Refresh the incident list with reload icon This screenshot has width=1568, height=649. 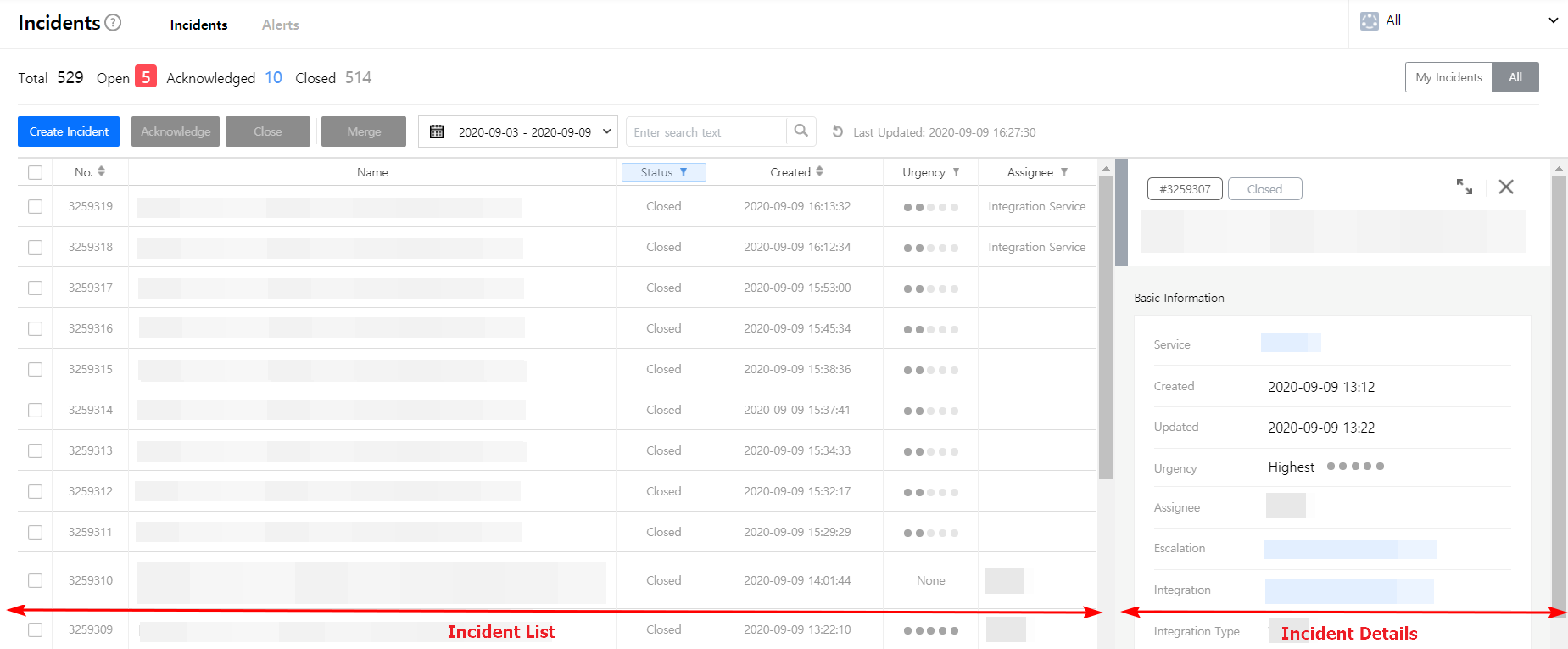click(x=837, y=131)
